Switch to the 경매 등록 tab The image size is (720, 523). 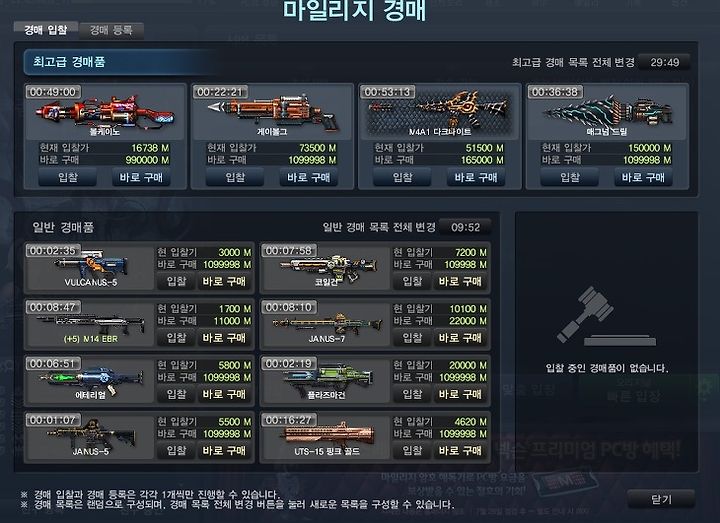click(x=111, y=30)
